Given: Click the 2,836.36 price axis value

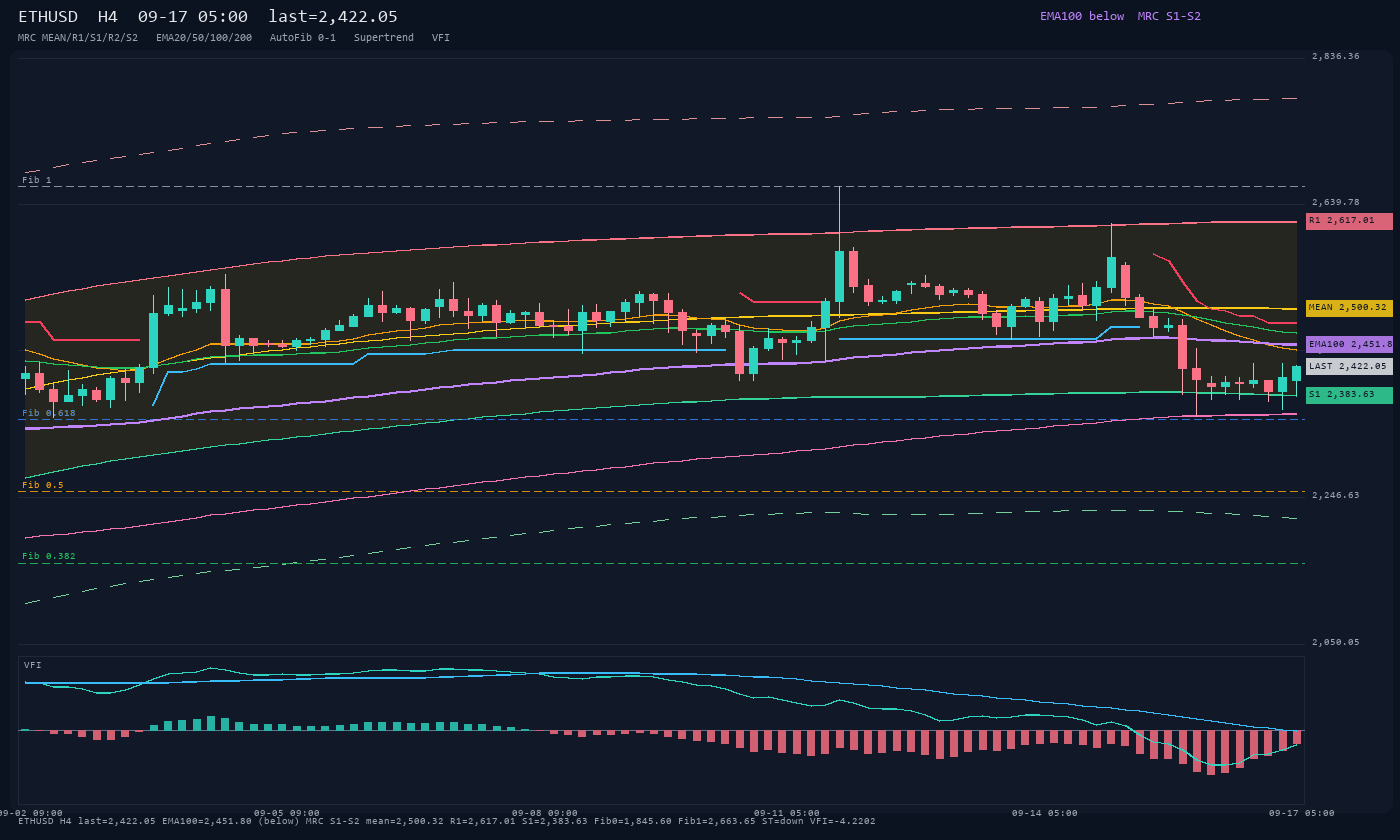Looking at the screenshot, I should pyautogui.click(x=1336, y=56).
